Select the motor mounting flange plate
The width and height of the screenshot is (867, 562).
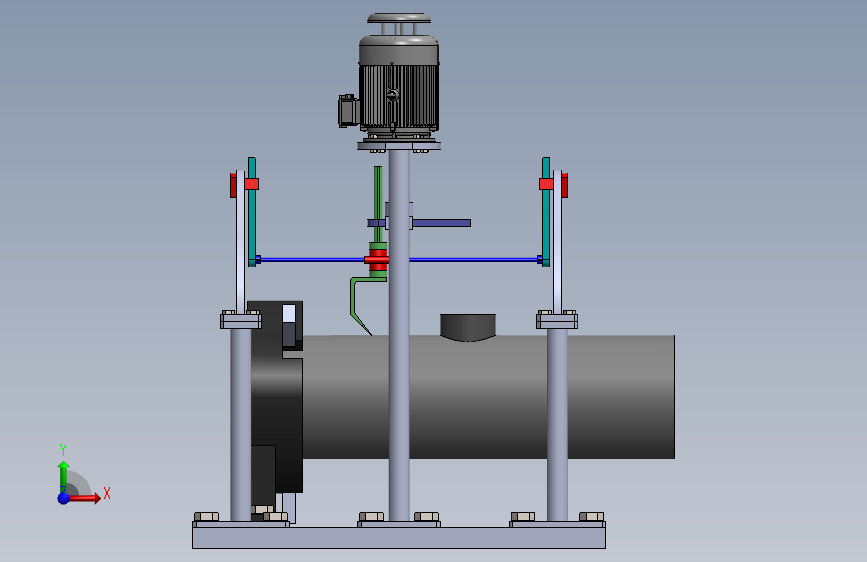pos(399,146)
